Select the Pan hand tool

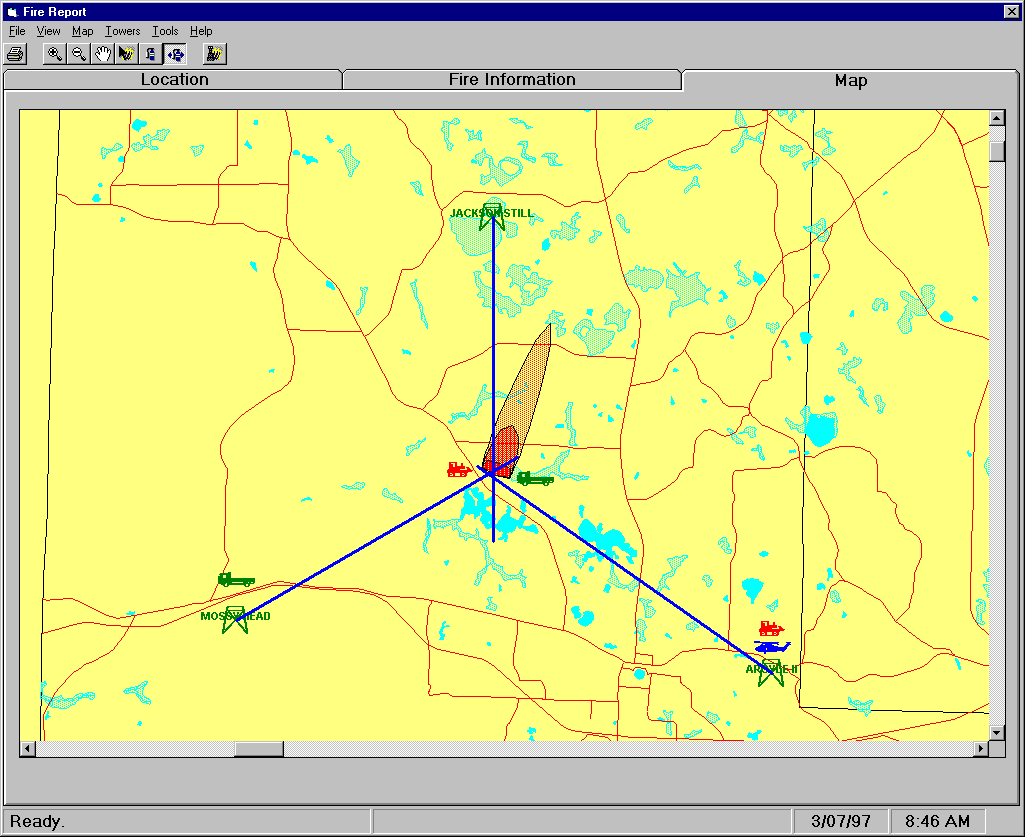(103, 54)
